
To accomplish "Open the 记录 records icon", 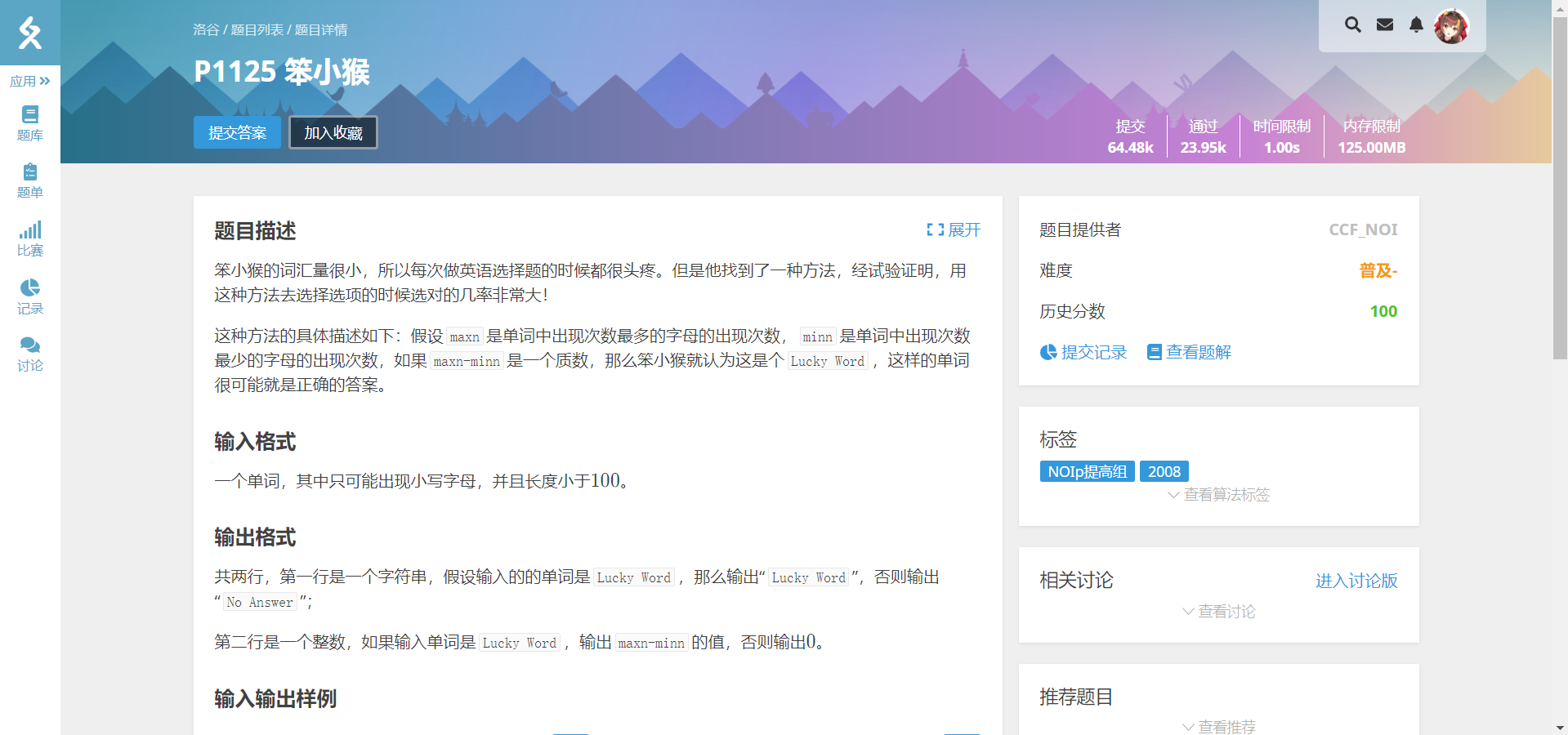I will point(29,294).
